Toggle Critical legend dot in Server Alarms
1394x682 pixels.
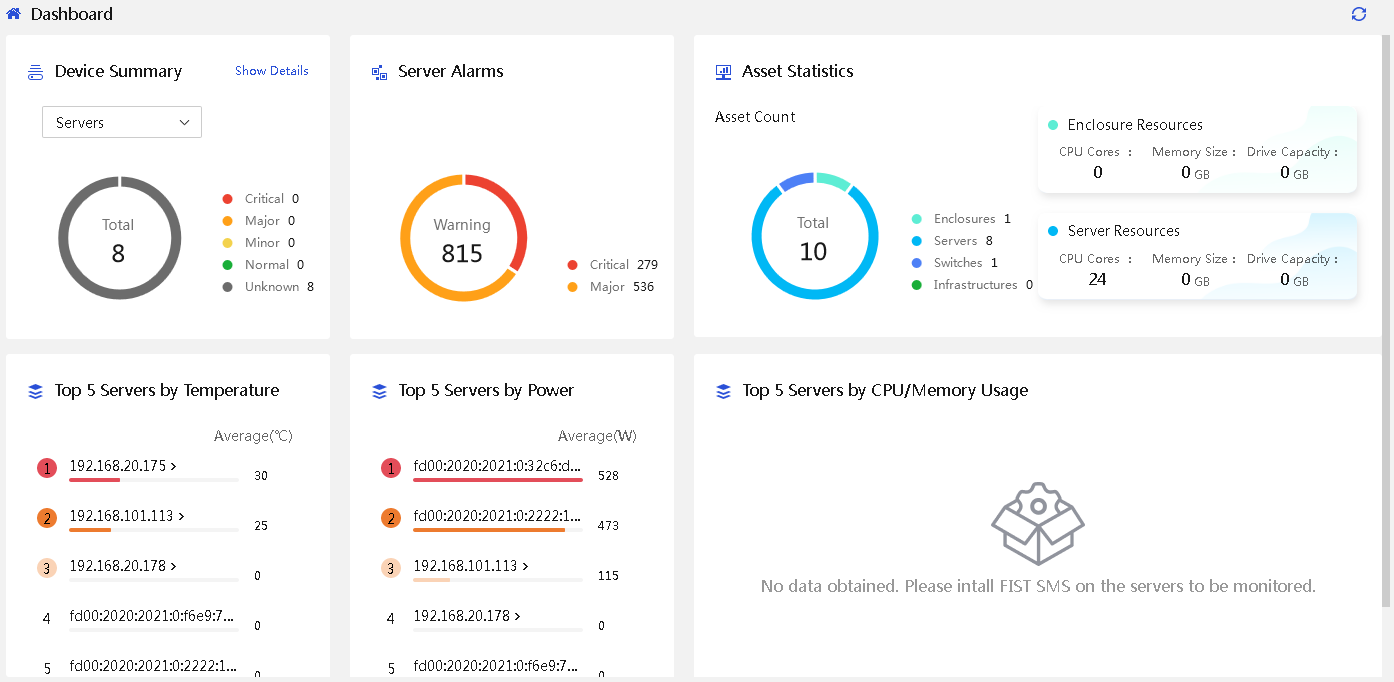click(x=572, y=265)
